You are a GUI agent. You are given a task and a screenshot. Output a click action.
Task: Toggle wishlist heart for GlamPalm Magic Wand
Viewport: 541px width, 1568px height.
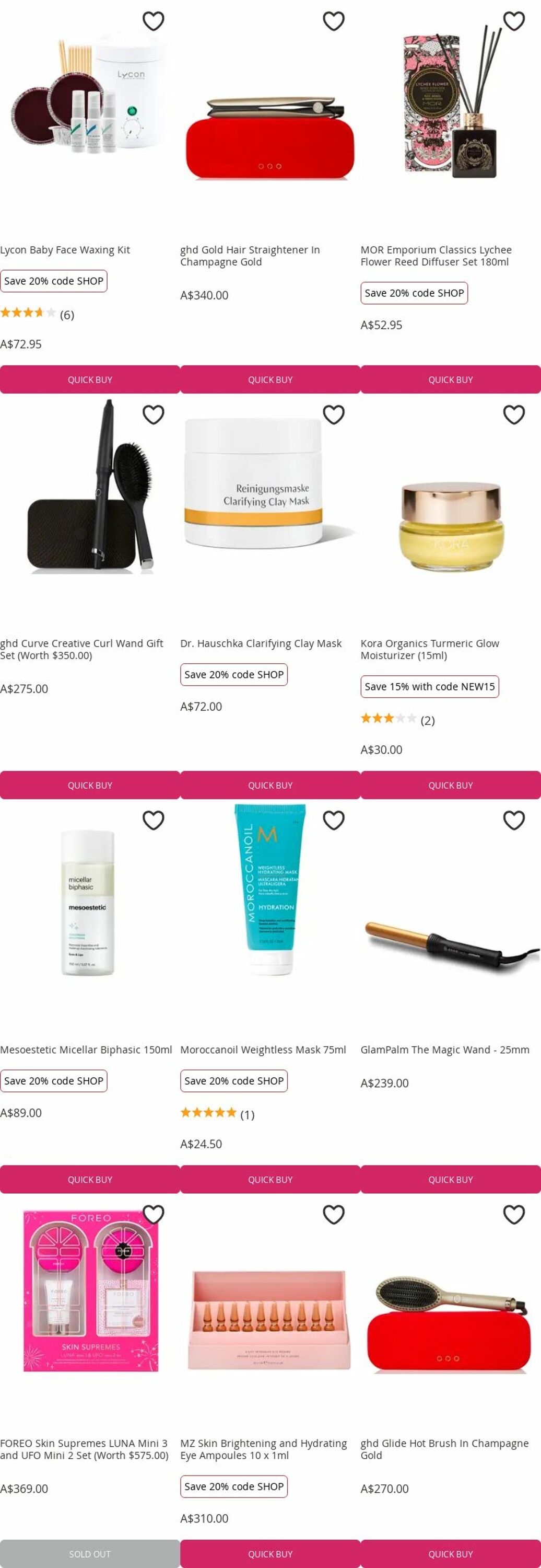[514, 821]
